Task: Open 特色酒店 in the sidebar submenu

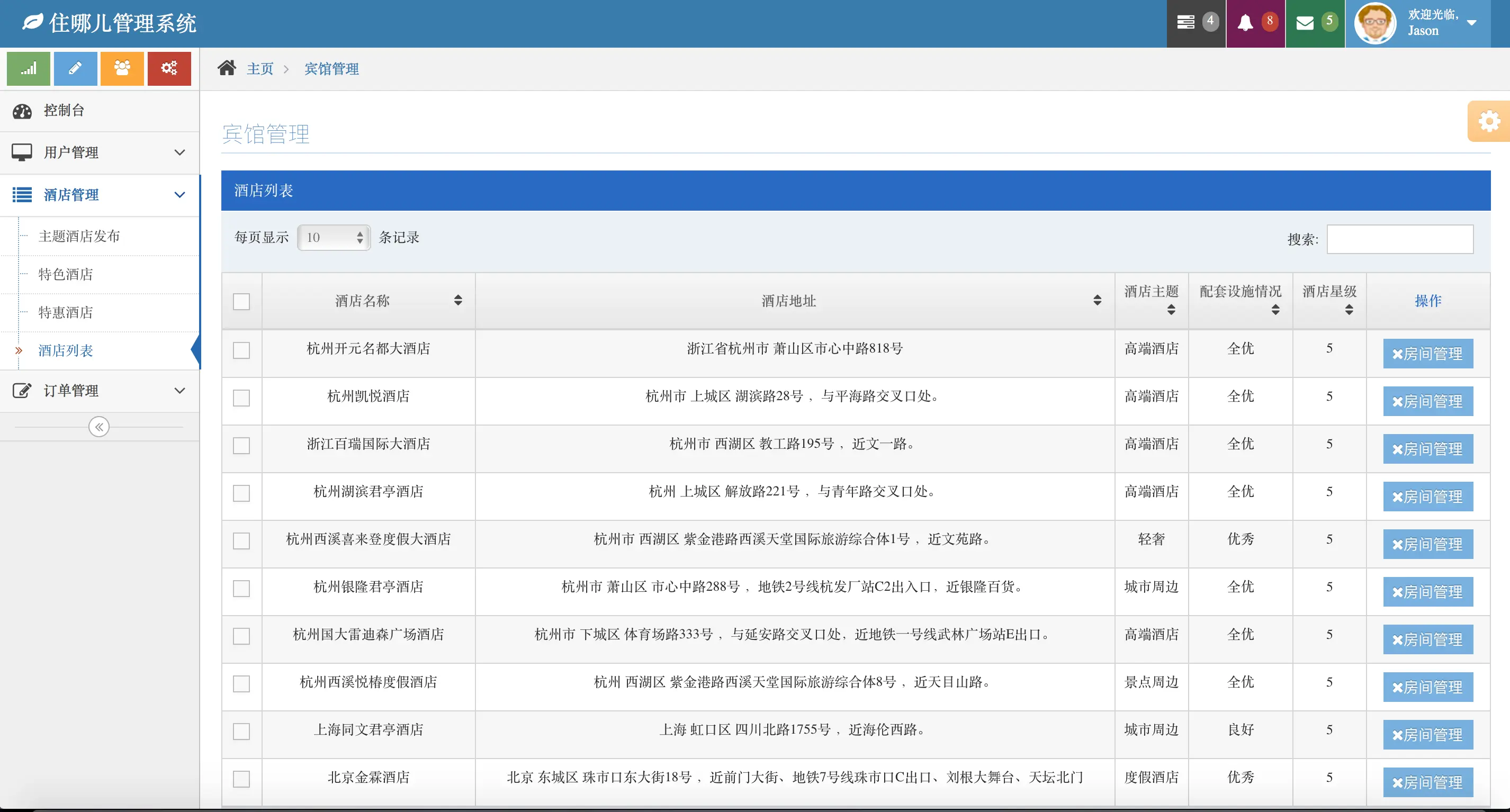Action: tap(66, 274)
